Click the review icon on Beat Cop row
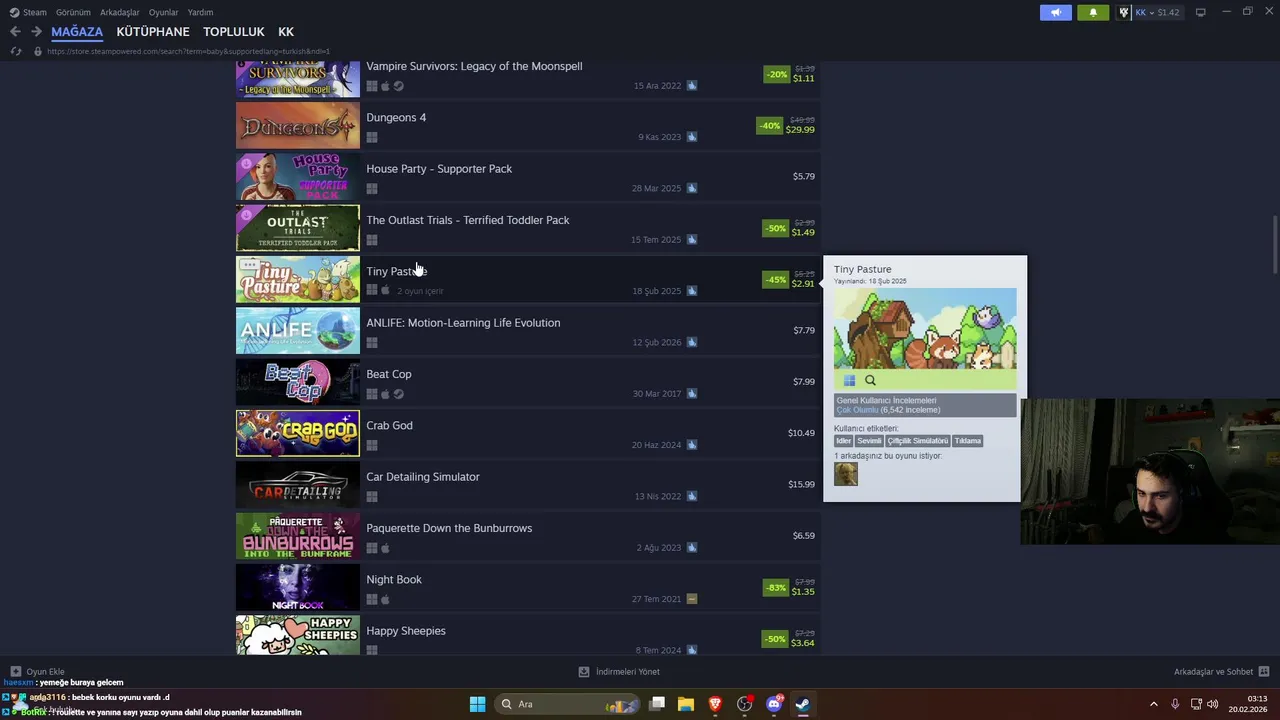 click(x=692, y=394)
